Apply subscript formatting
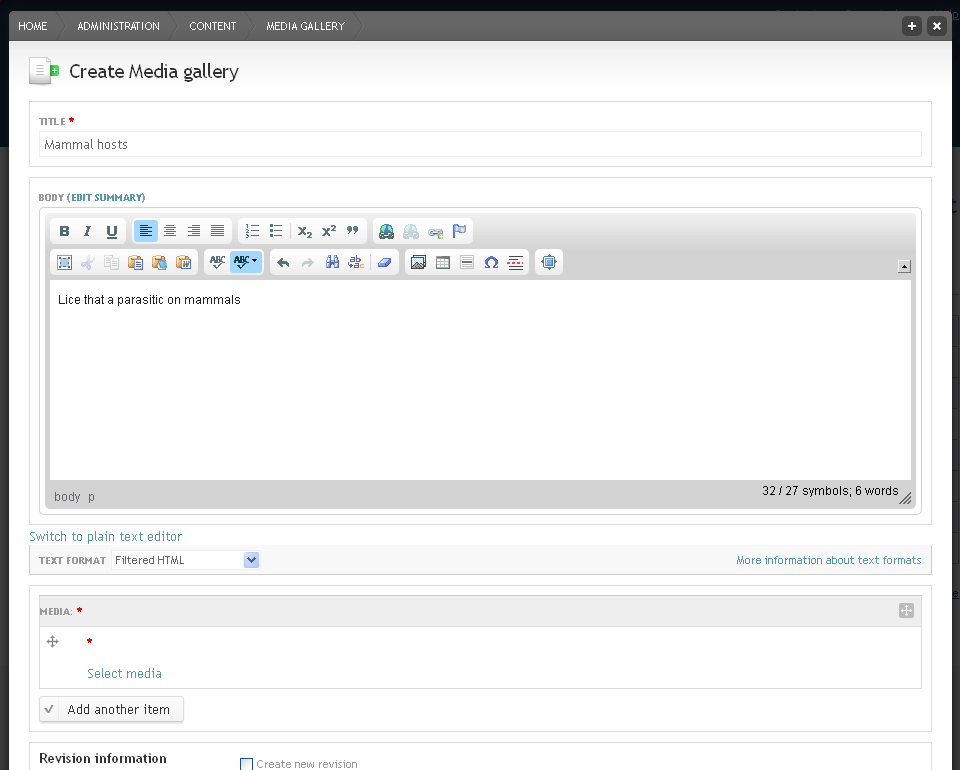The width and height of the screenshot is (960, 770). click(305, 231)
